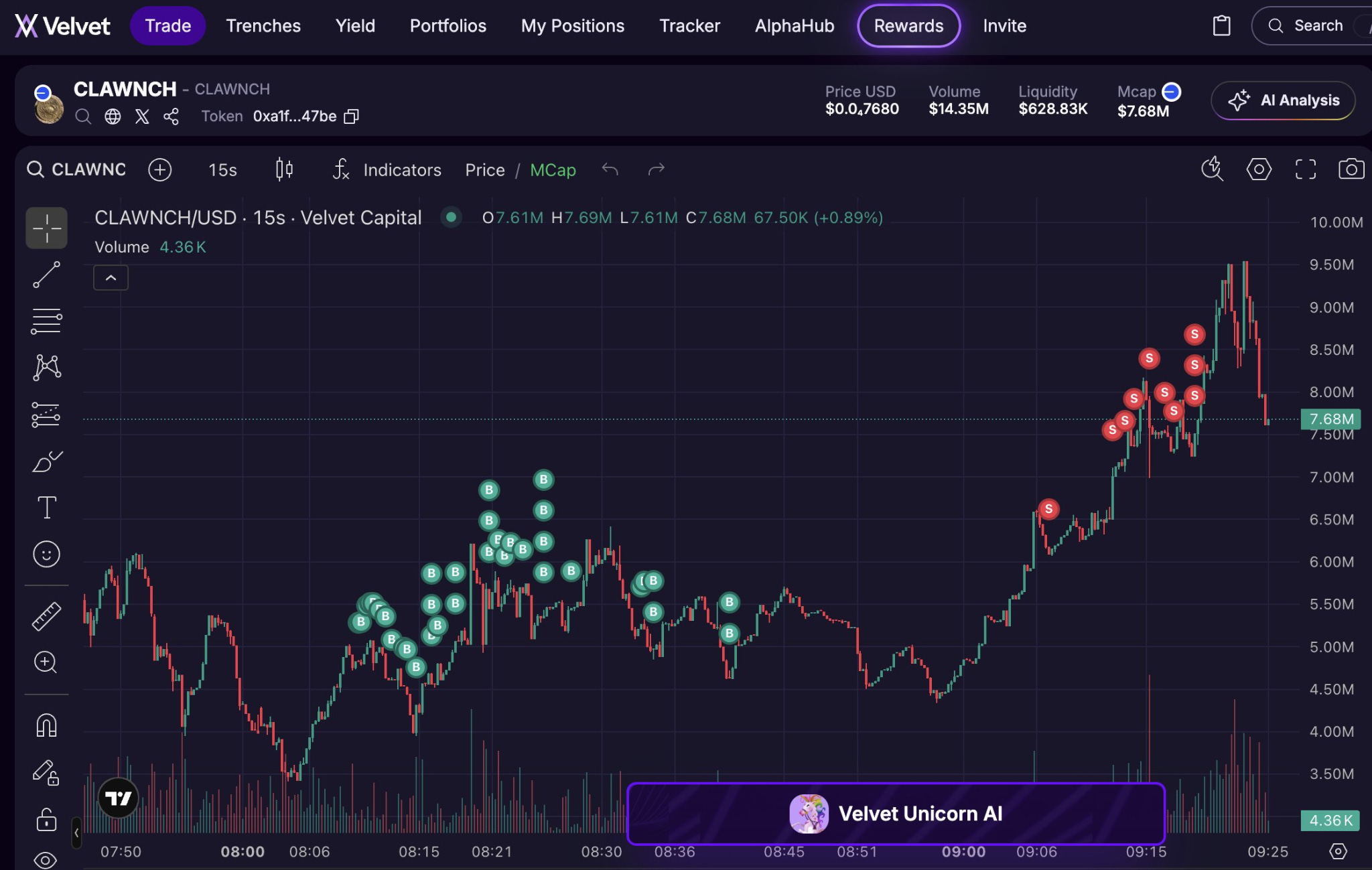The height and width of the screenshot is (870, 1372).
Task: Switch the chart to Price view
Action: coord(484,170)
